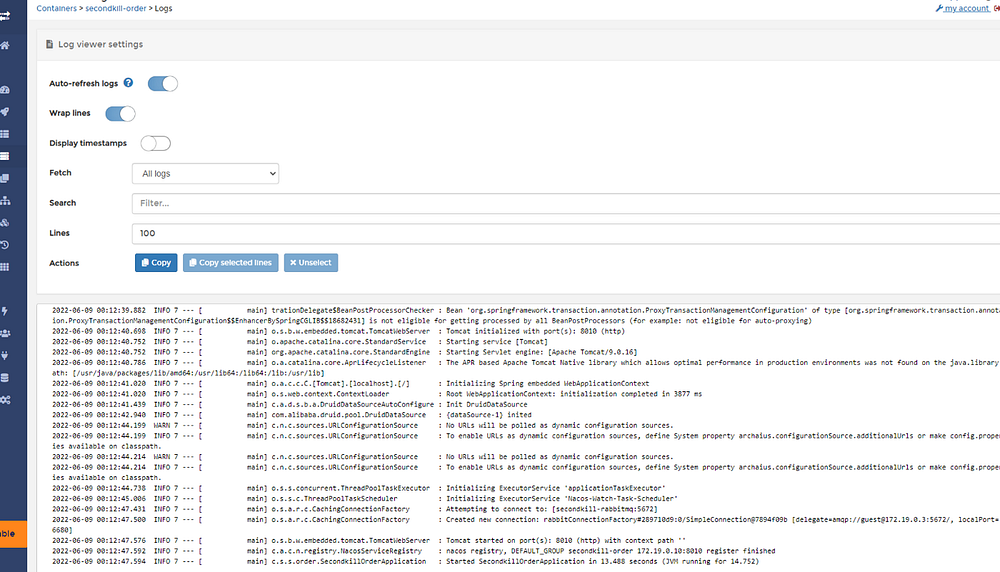Select the '{dataSource-1} inited' log line

coord(291,414)
